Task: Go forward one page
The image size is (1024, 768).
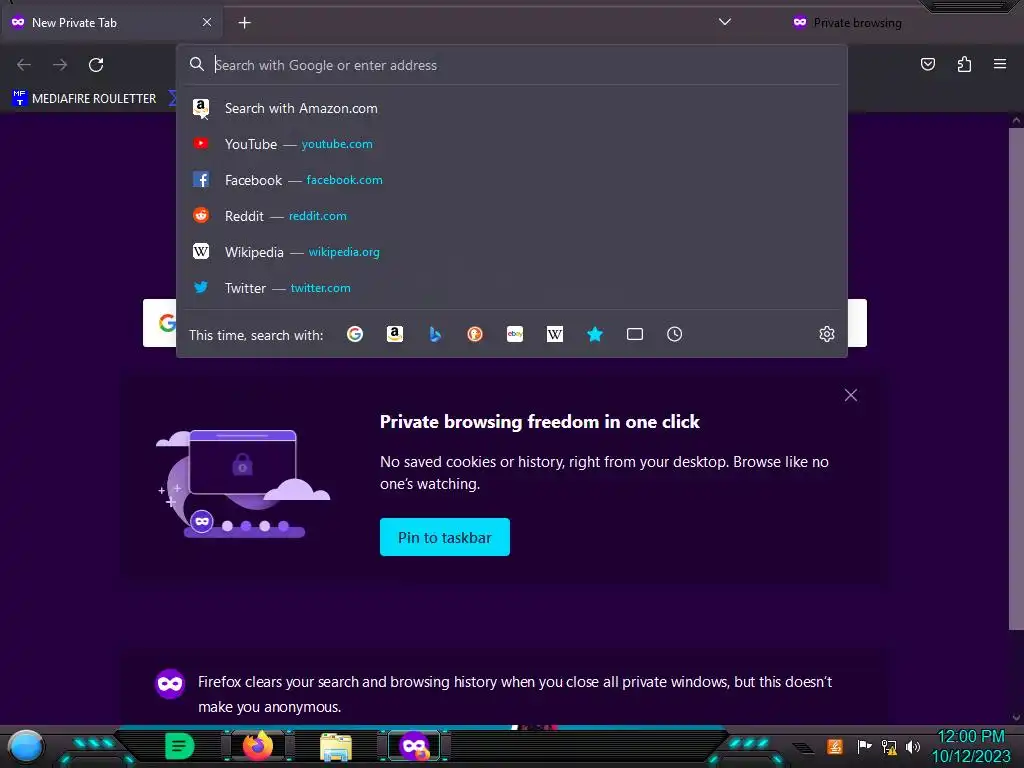Action: (60, 65)
